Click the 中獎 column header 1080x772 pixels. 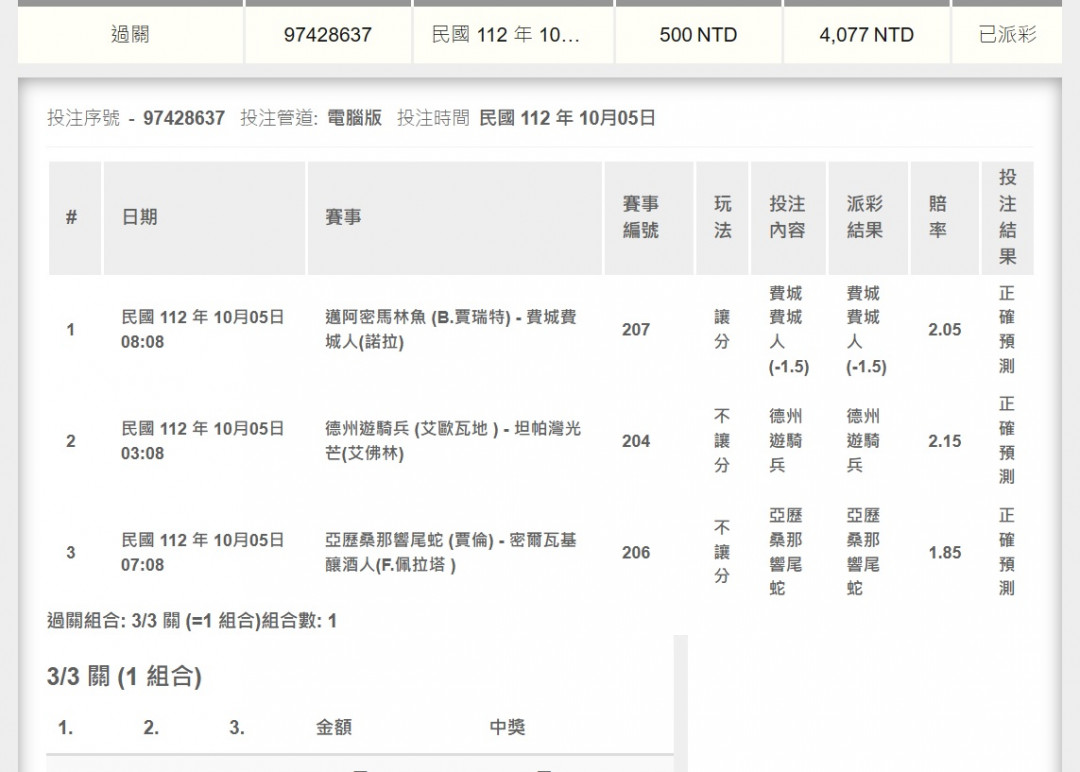pos(508,727)
